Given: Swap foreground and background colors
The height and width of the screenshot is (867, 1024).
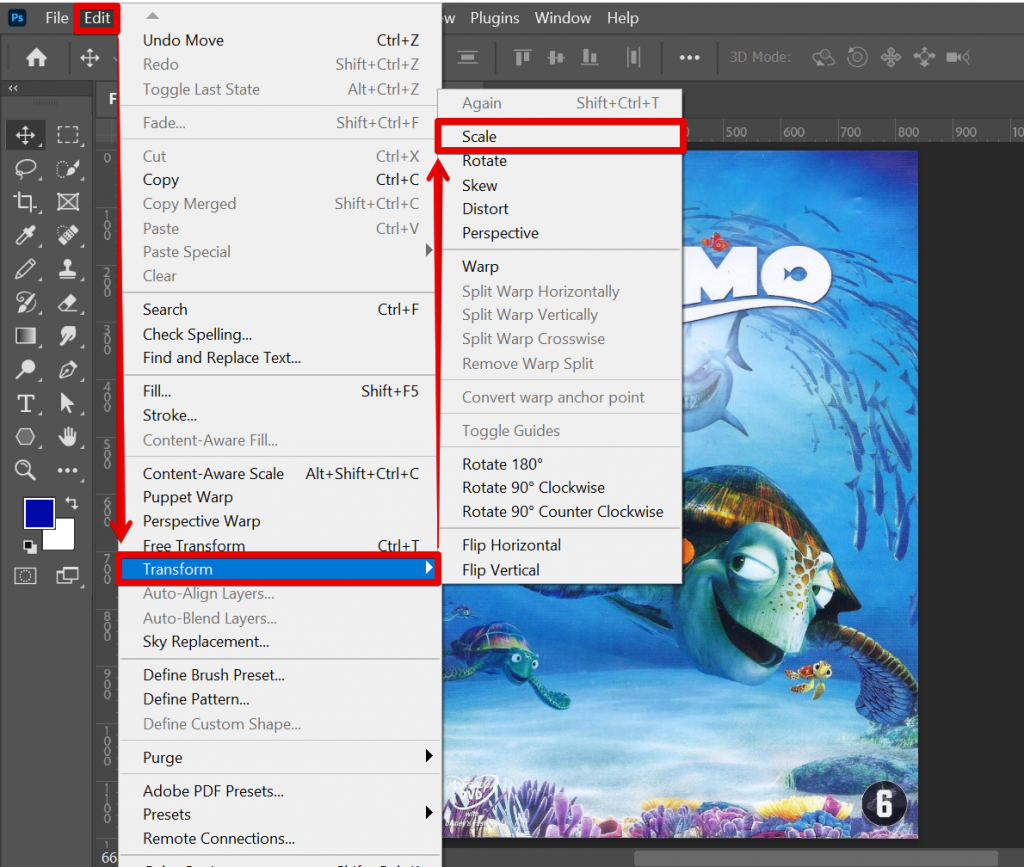Looking at the screenshot, I should point(71,502).
